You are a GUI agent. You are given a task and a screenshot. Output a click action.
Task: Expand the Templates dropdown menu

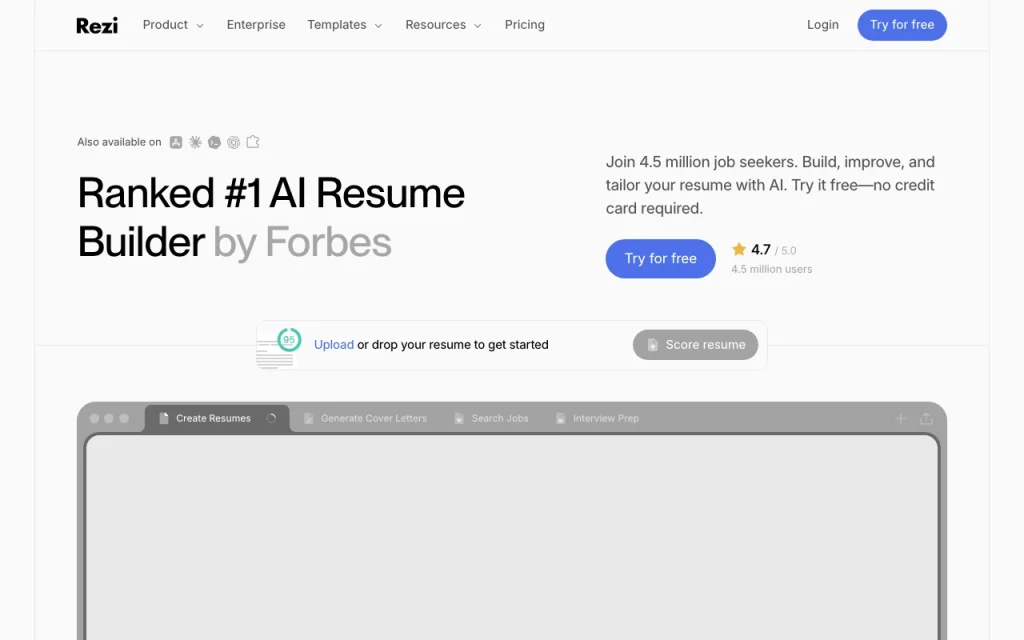pyautogui.click(x=345, y=25)
